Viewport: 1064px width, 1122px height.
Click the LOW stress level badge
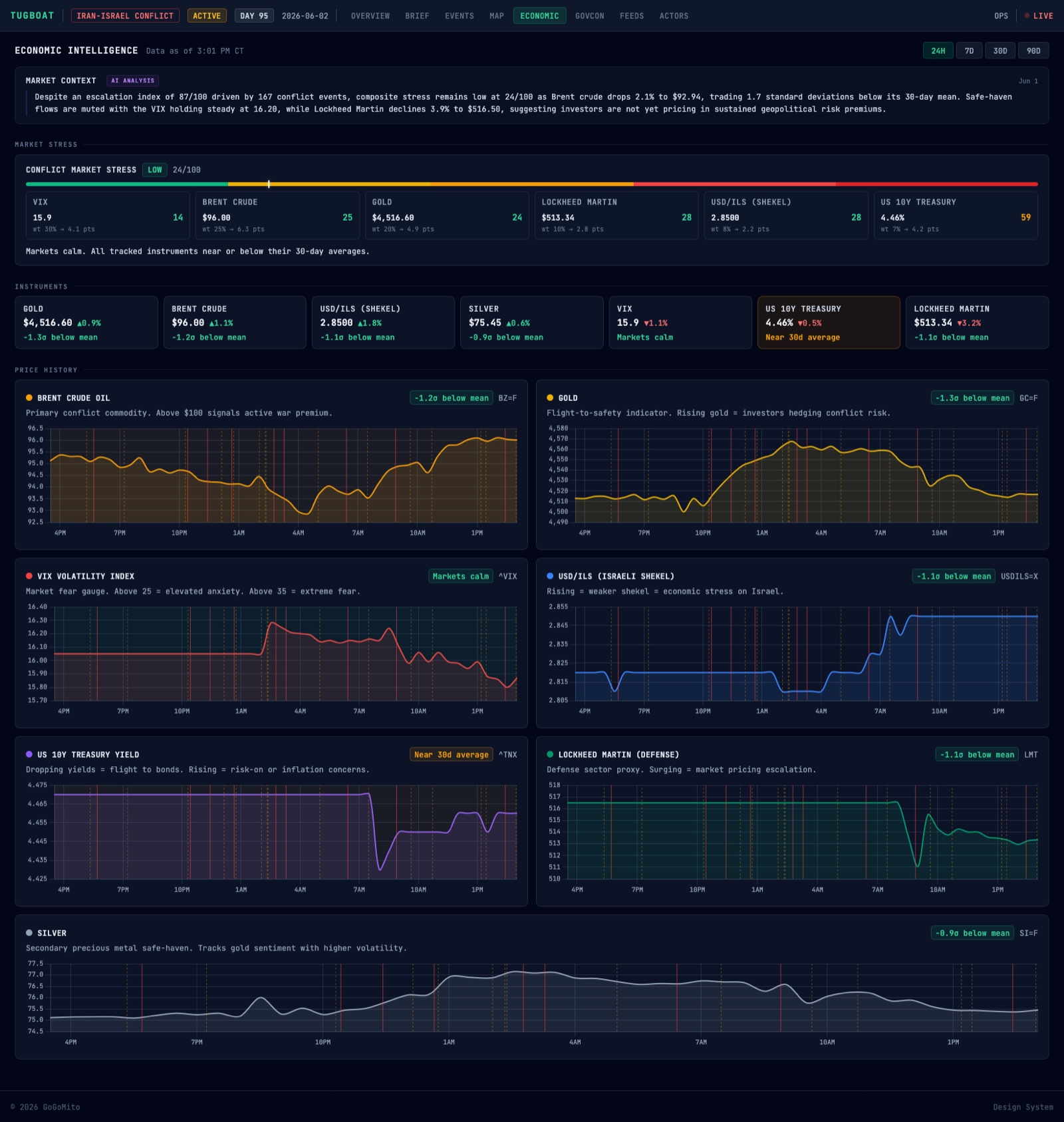point(155,170)
